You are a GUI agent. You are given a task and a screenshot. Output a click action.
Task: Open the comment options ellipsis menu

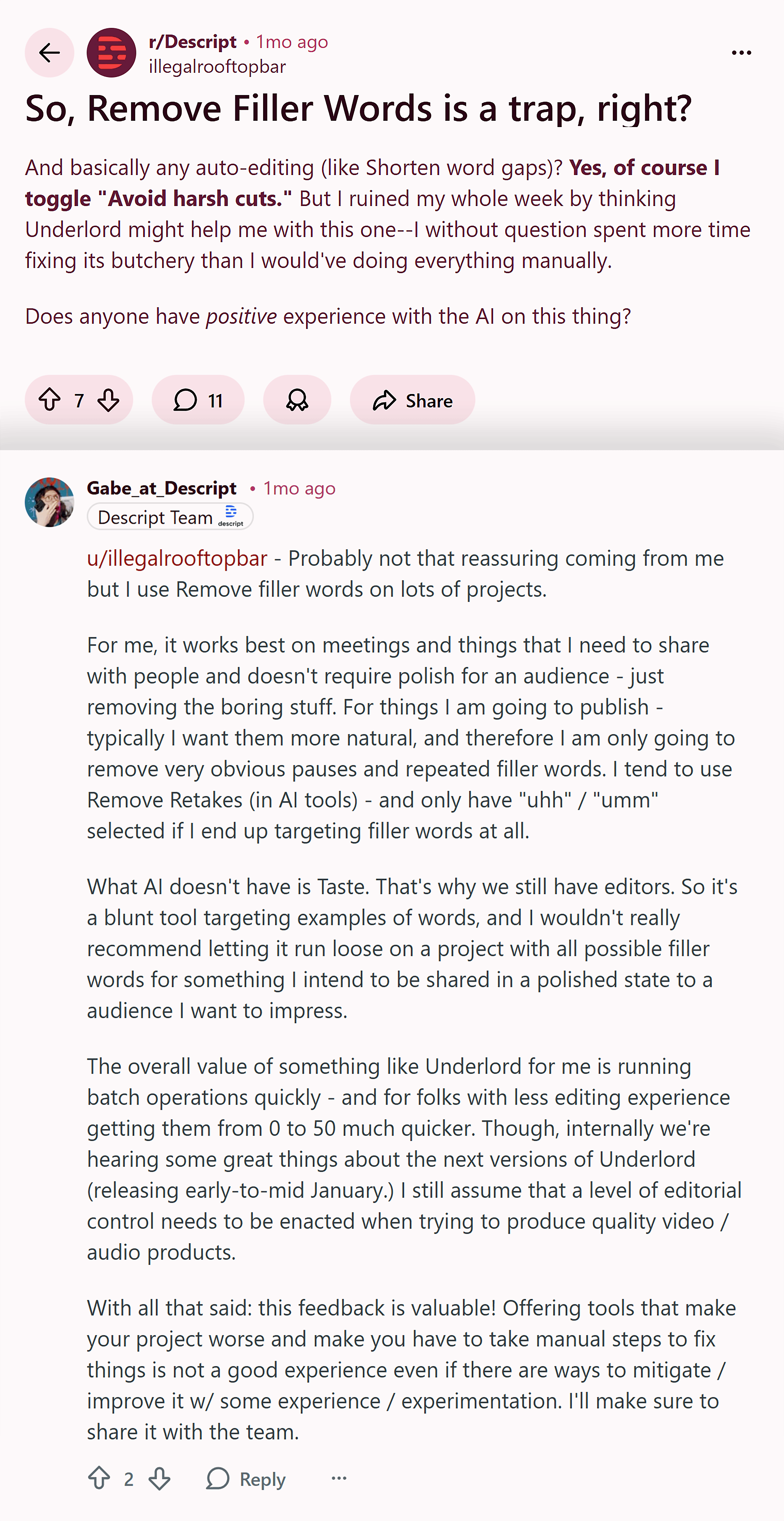pos(338,1478)
